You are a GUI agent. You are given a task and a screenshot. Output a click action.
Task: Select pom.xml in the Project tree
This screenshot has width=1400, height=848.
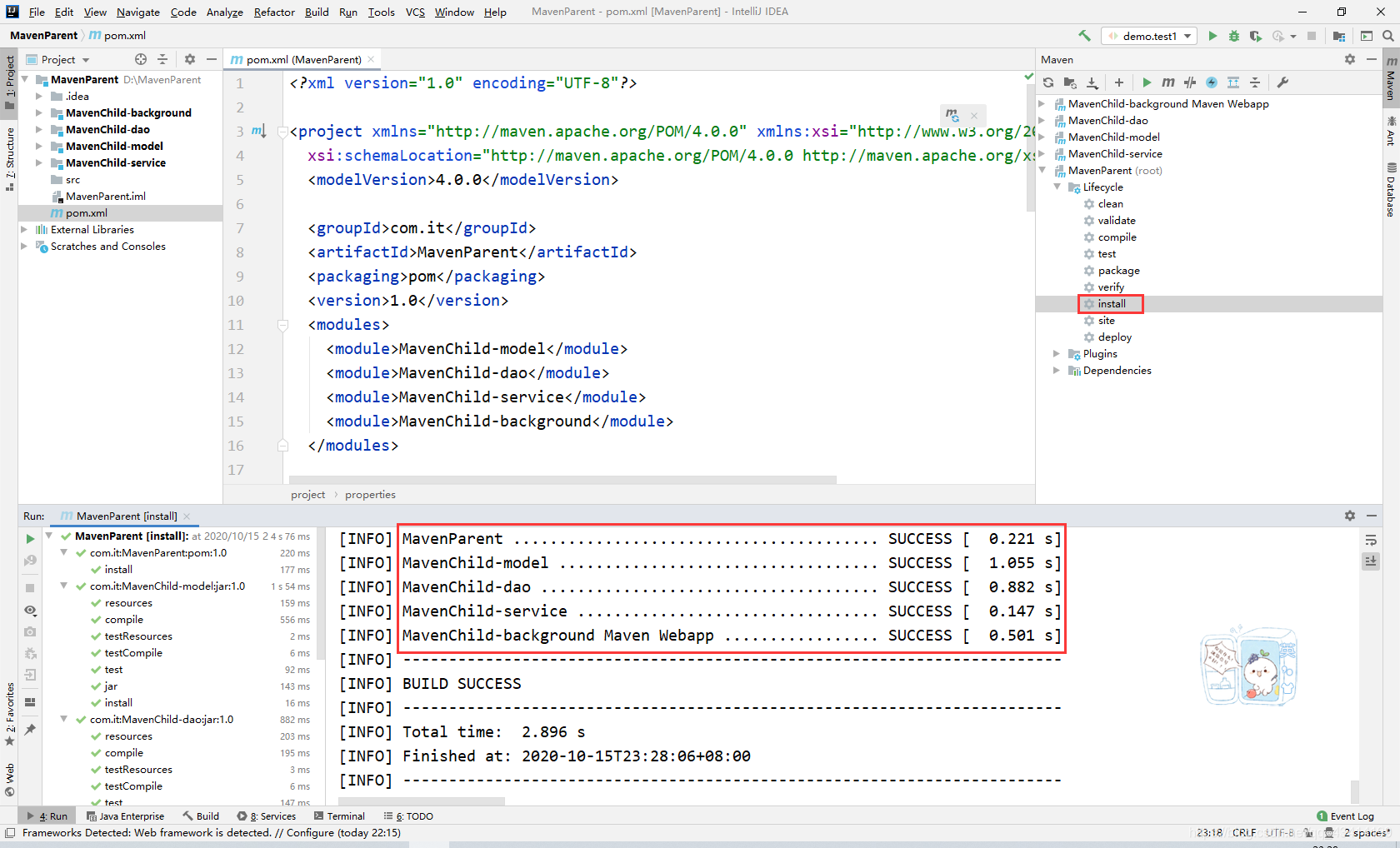tap(86, 212)
